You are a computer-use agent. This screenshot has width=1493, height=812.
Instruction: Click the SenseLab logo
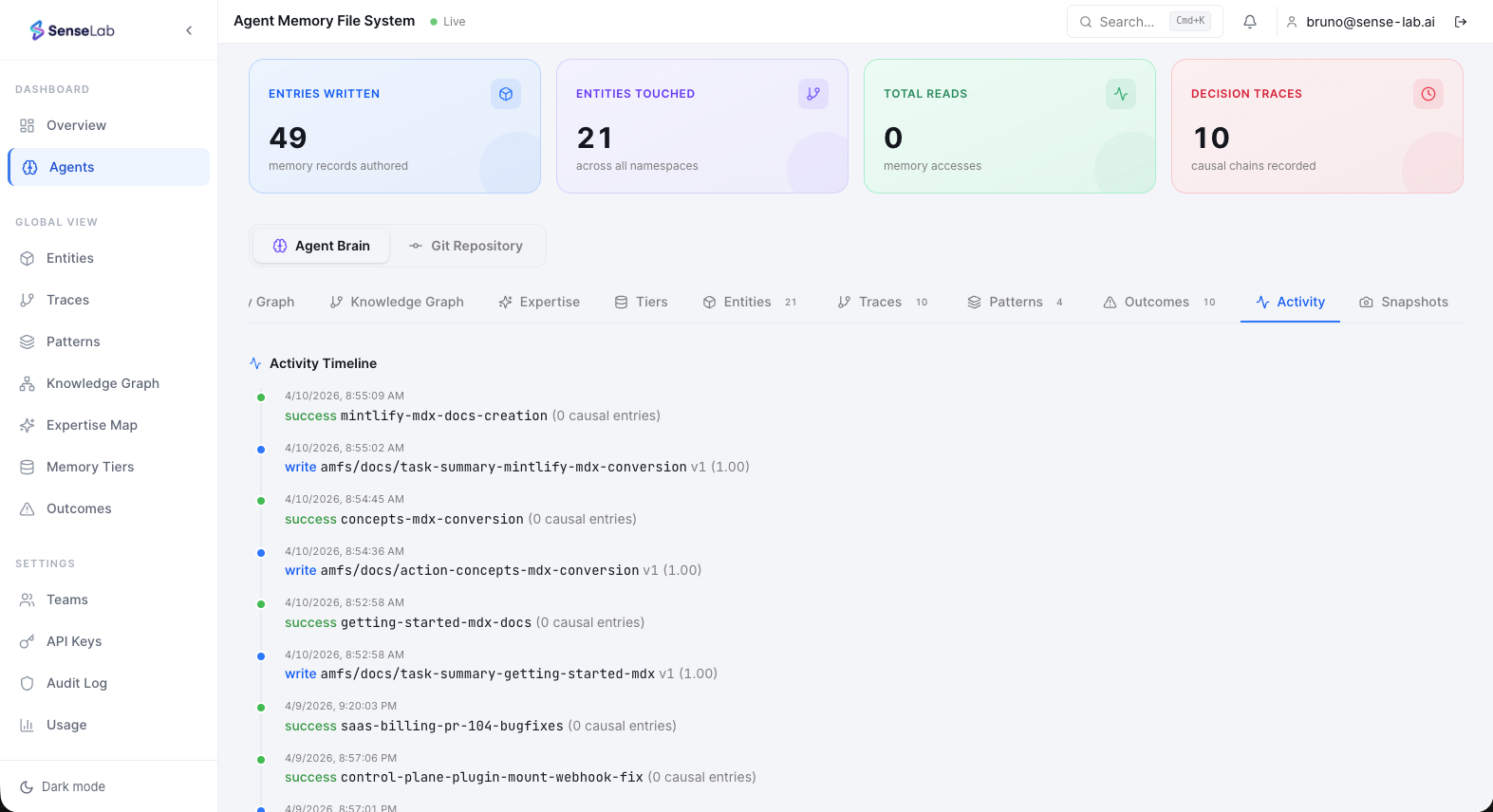pos(72,30)
